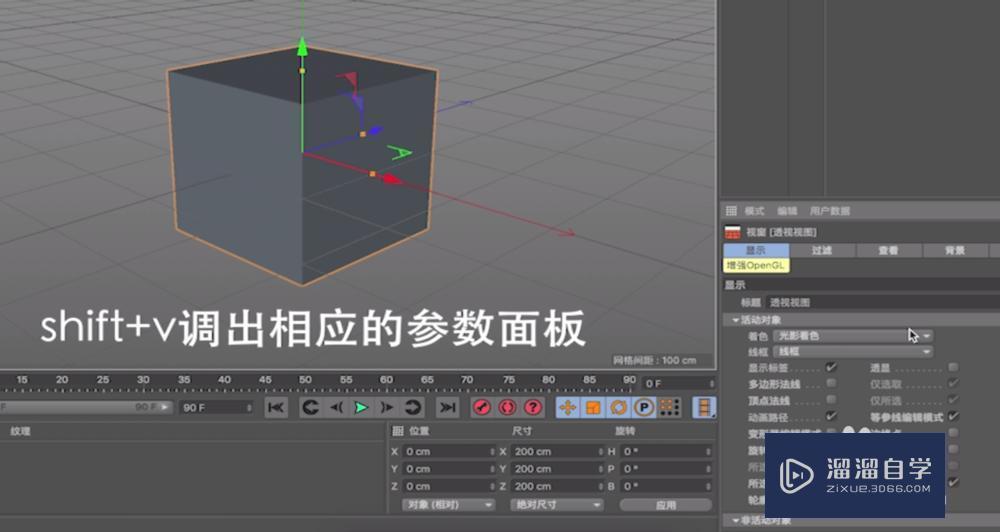Jump to the next keyframe
1000x532 pixels.
pos(412,407)
